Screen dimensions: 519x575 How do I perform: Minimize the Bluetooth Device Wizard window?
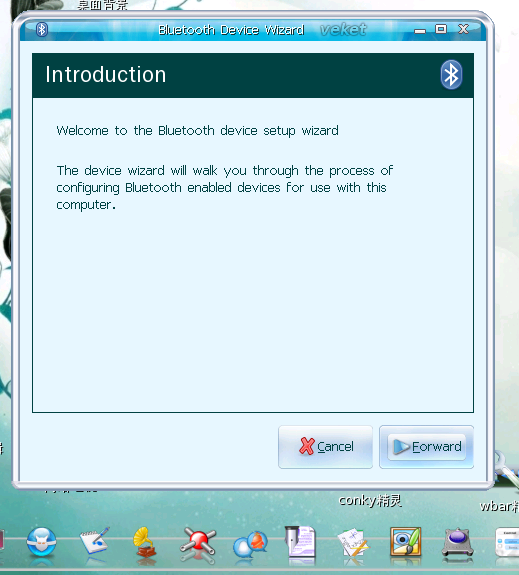tap(420, 30)
